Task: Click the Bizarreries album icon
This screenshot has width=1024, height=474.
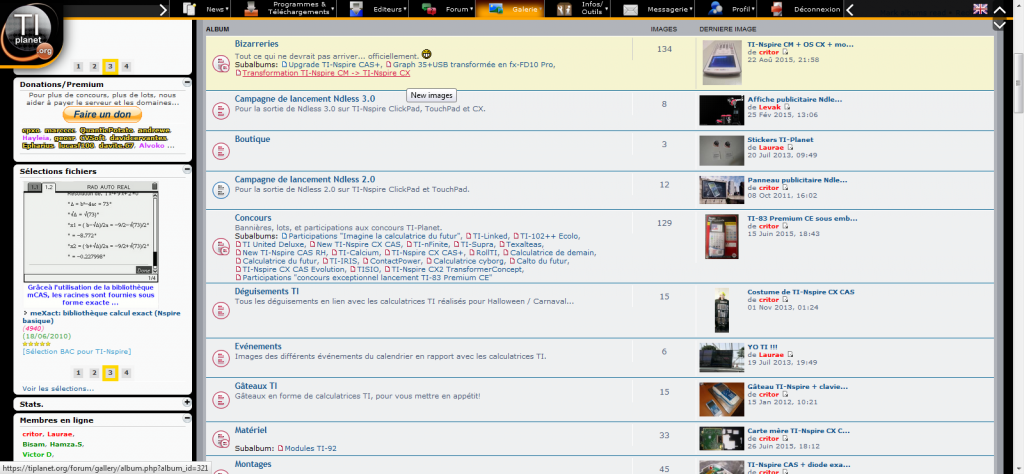Action: pyautogui.click(x=220, y=63)
